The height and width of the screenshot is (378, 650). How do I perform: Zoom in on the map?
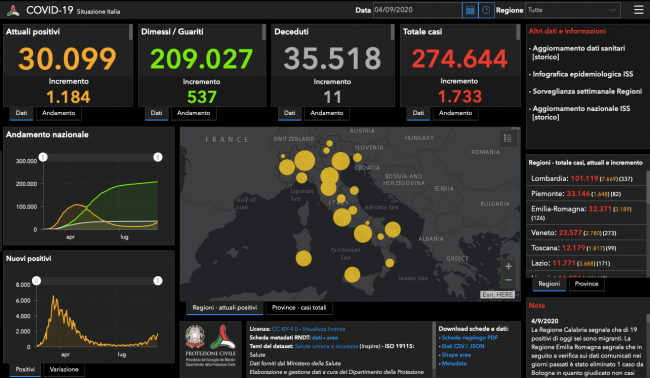click(508, 267)
